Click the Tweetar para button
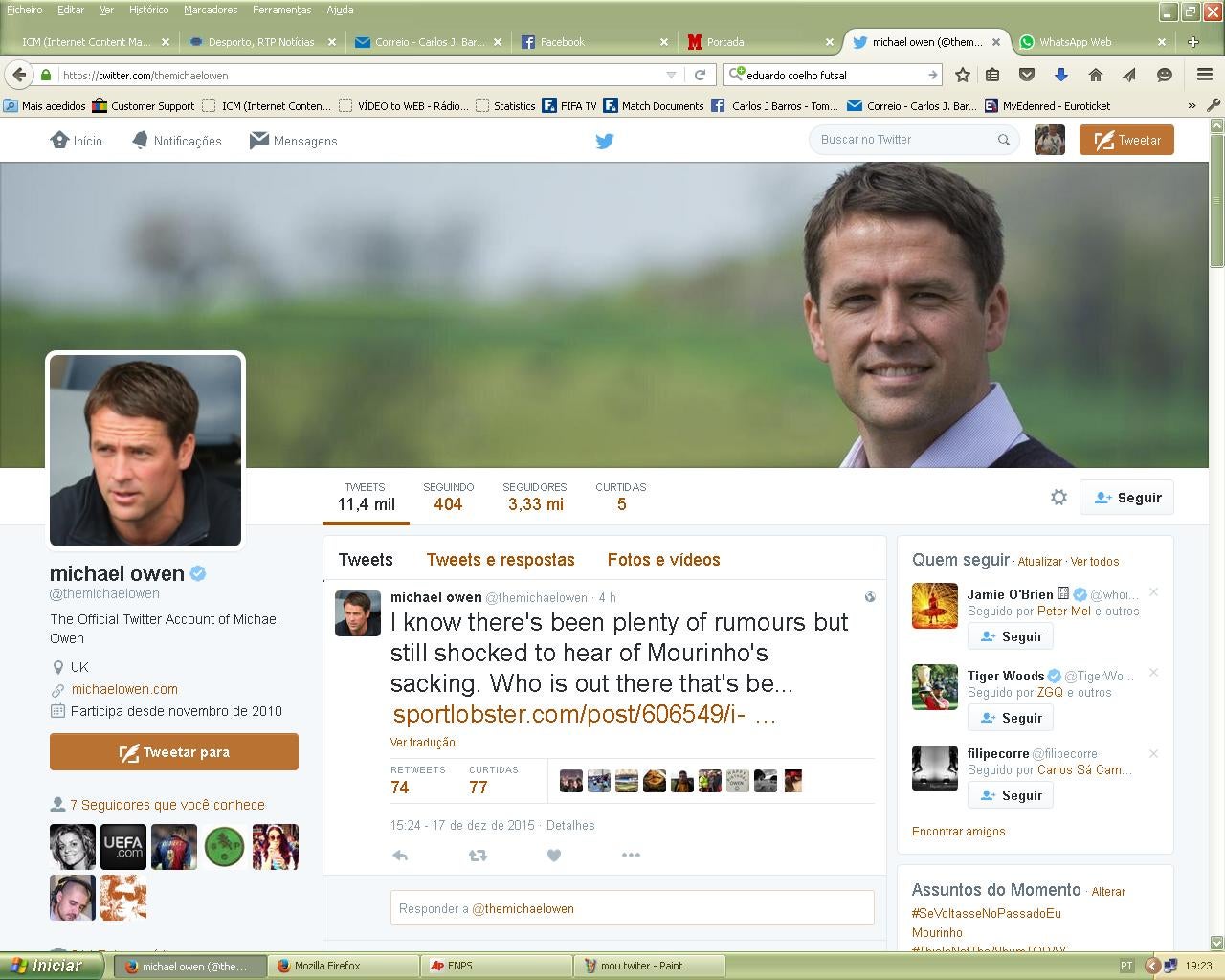This screenshot has height=980, width=1225. pyautogui.click(x=174, y=752)
